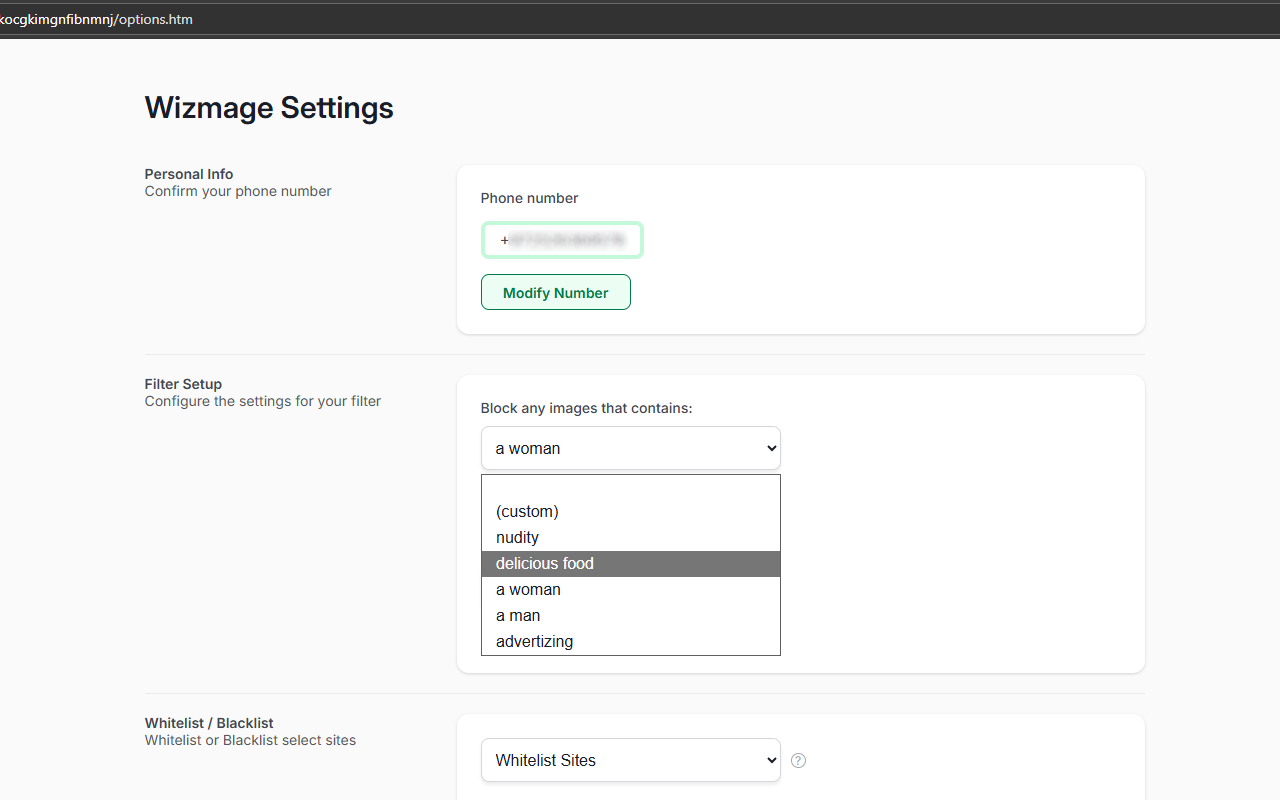Viewport: 1280px width, 800px height.
Task: Click the help icon beside Whitelist Sites
Action: [x=798, y=760]
